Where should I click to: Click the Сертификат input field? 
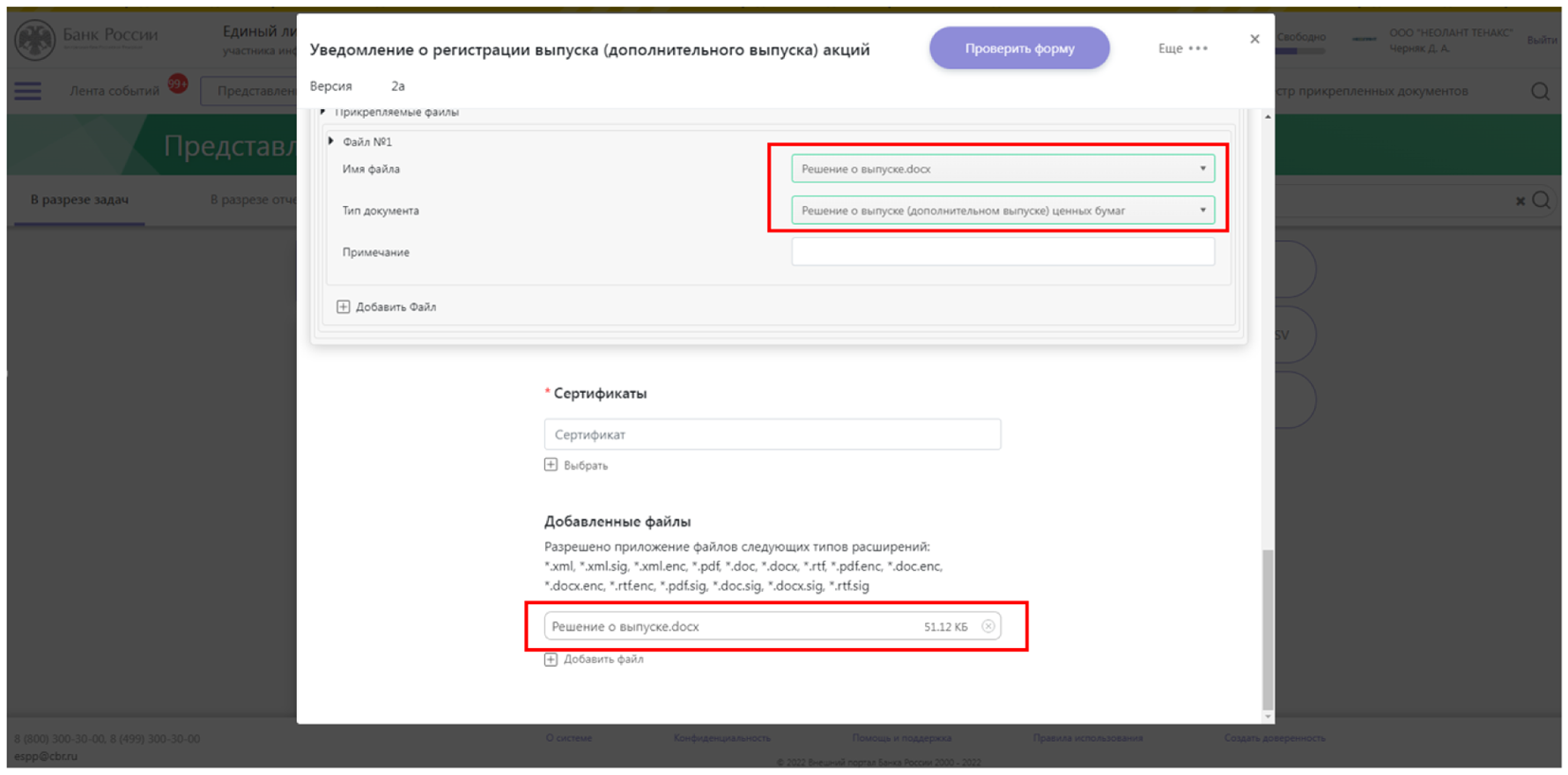[772, 434]
